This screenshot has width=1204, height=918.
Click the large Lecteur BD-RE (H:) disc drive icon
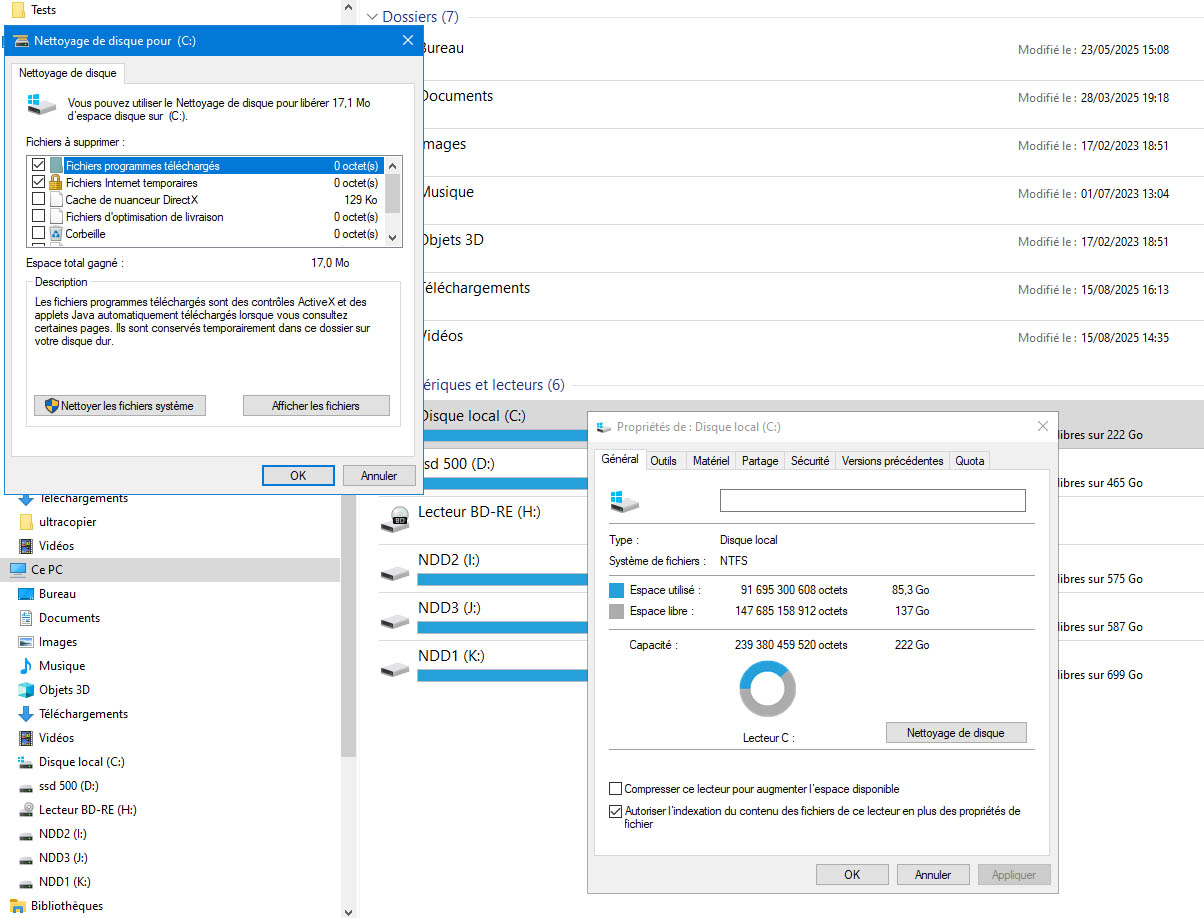[396, 517]
